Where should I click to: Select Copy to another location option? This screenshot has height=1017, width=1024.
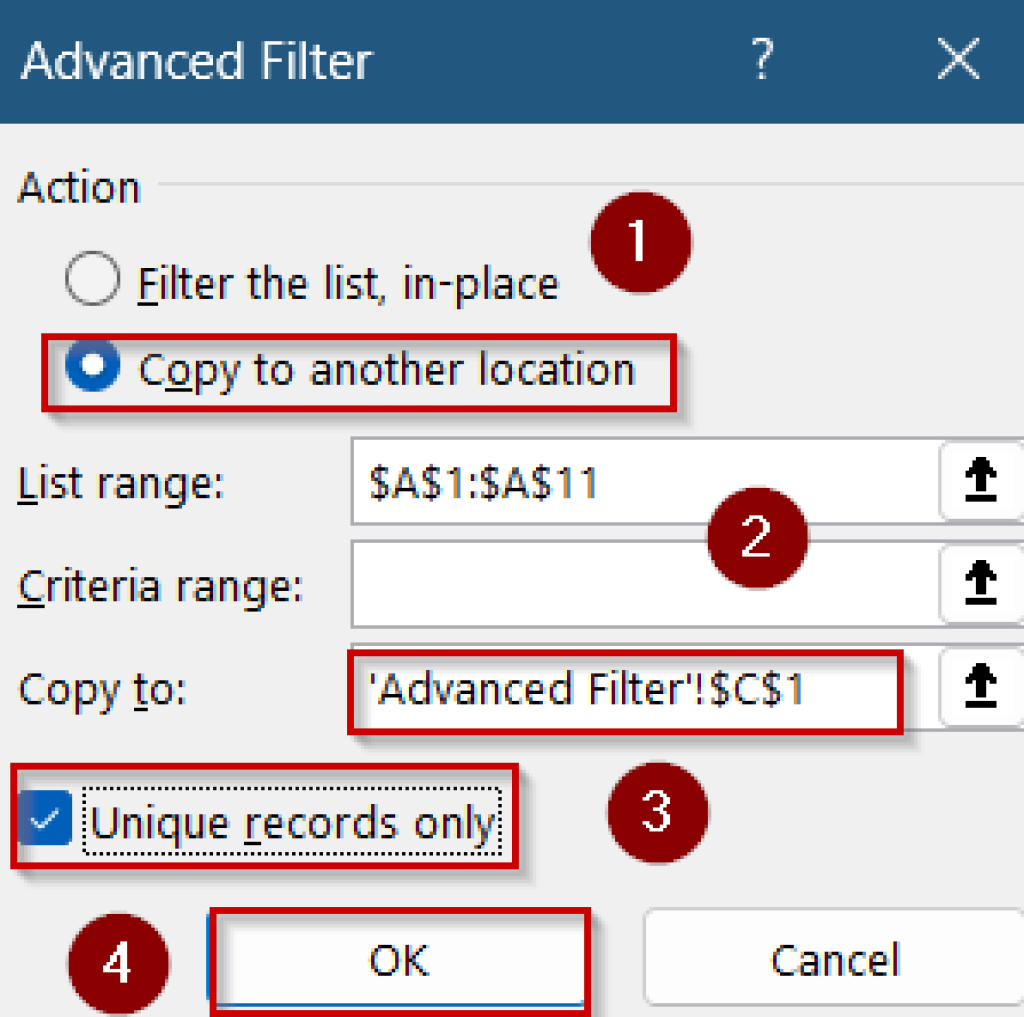[x=93, y=369]
